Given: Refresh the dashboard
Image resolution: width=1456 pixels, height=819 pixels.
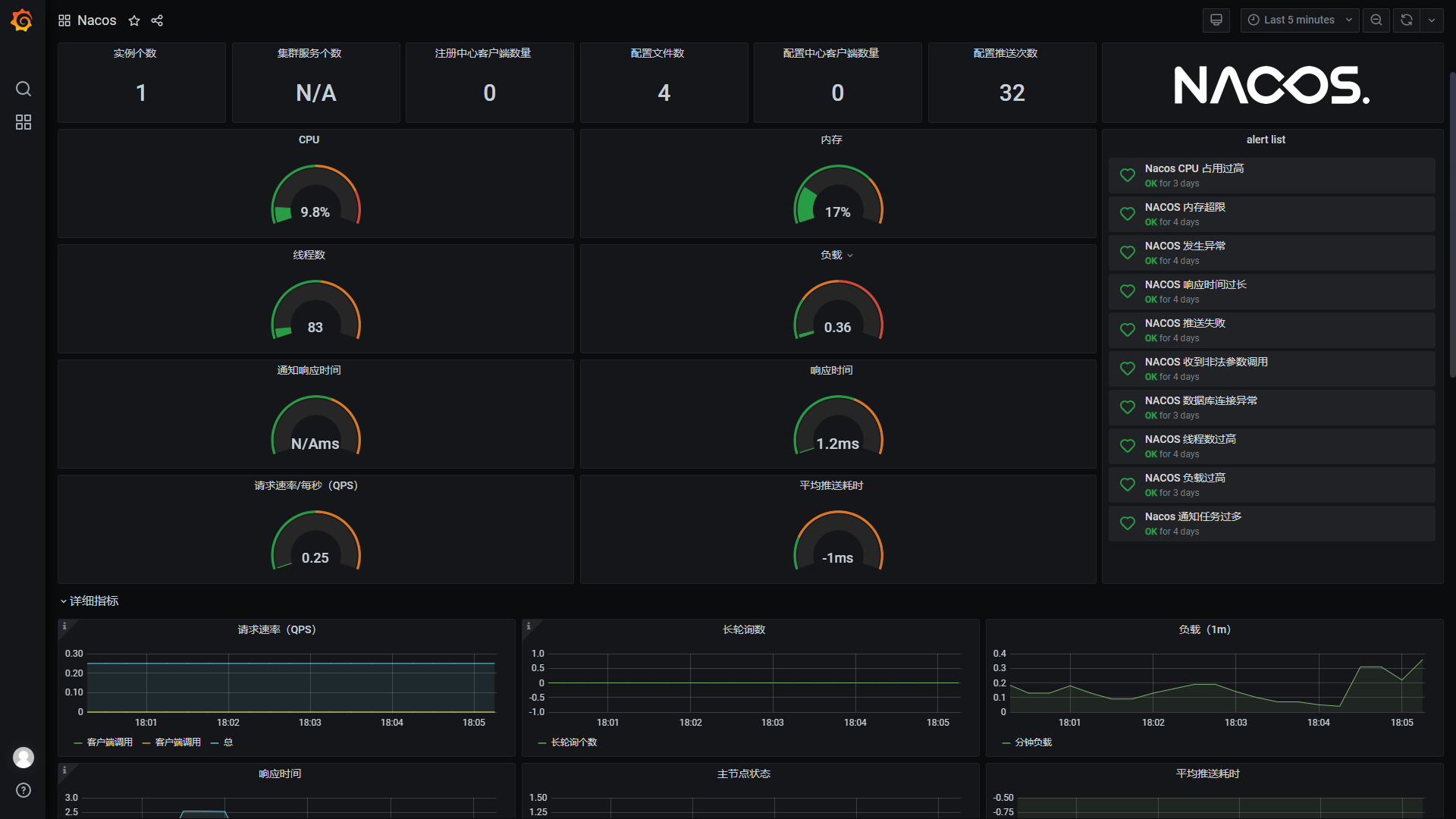Looking at the screenshot, I should click(x=1406, y=20).
